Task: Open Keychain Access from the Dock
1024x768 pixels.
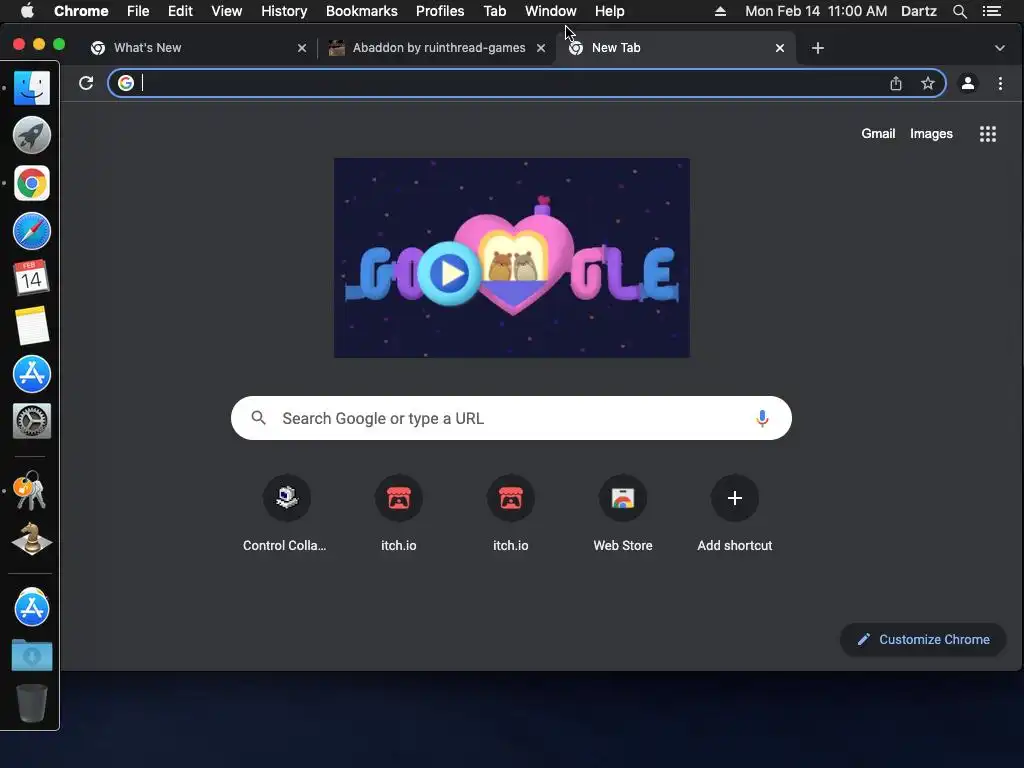Action: (30, 490)
